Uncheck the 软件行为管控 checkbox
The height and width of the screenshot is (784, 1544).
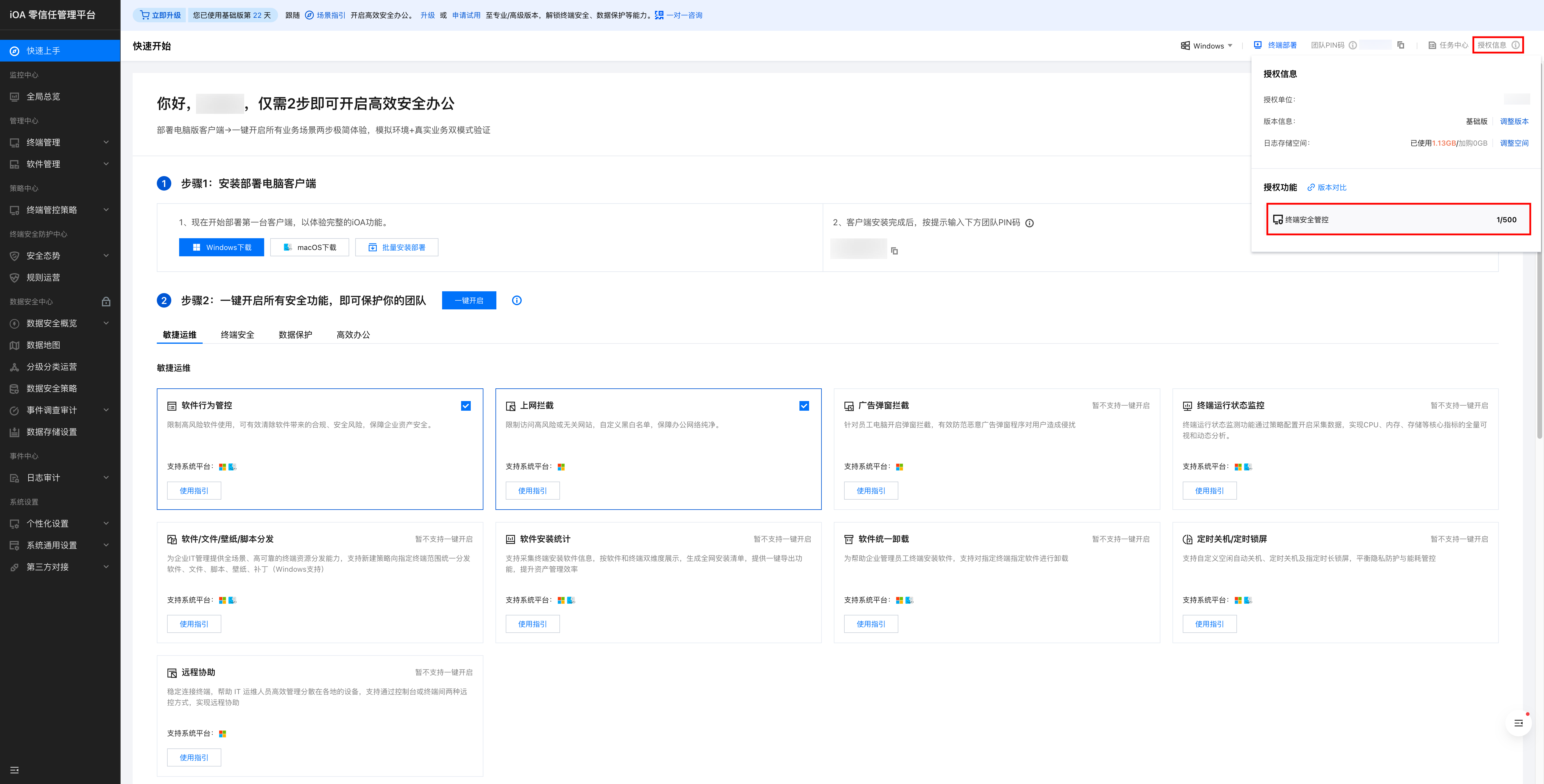click(466, 406)
